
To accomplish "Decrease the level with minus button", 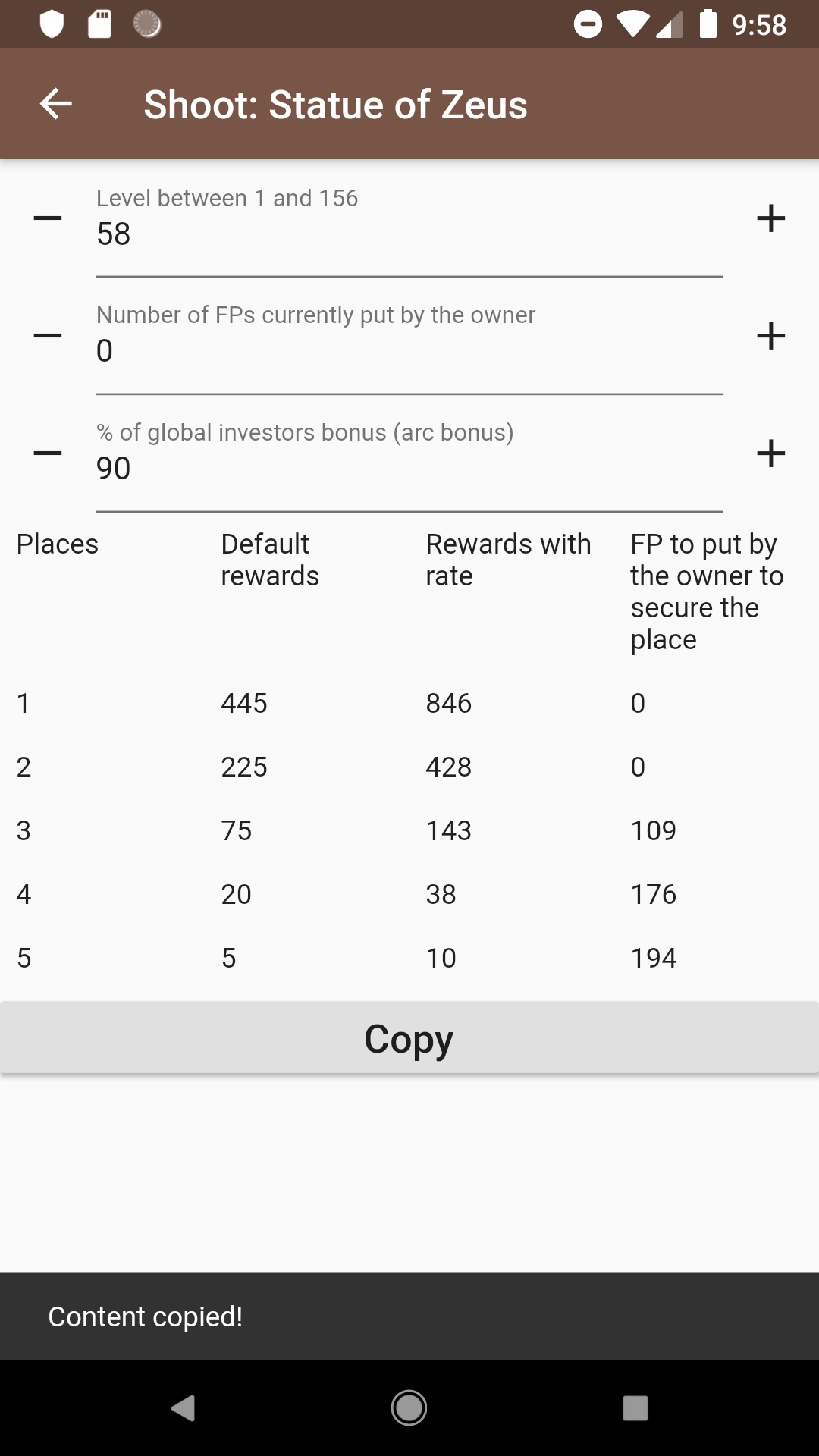I will click(x=48, y=218).
